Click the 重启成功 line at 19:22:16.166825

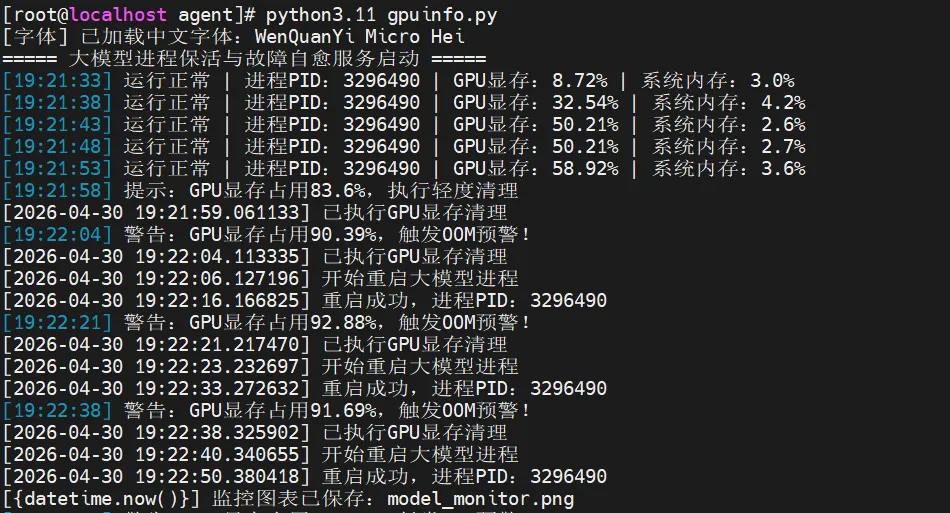[x=305, y=300]
